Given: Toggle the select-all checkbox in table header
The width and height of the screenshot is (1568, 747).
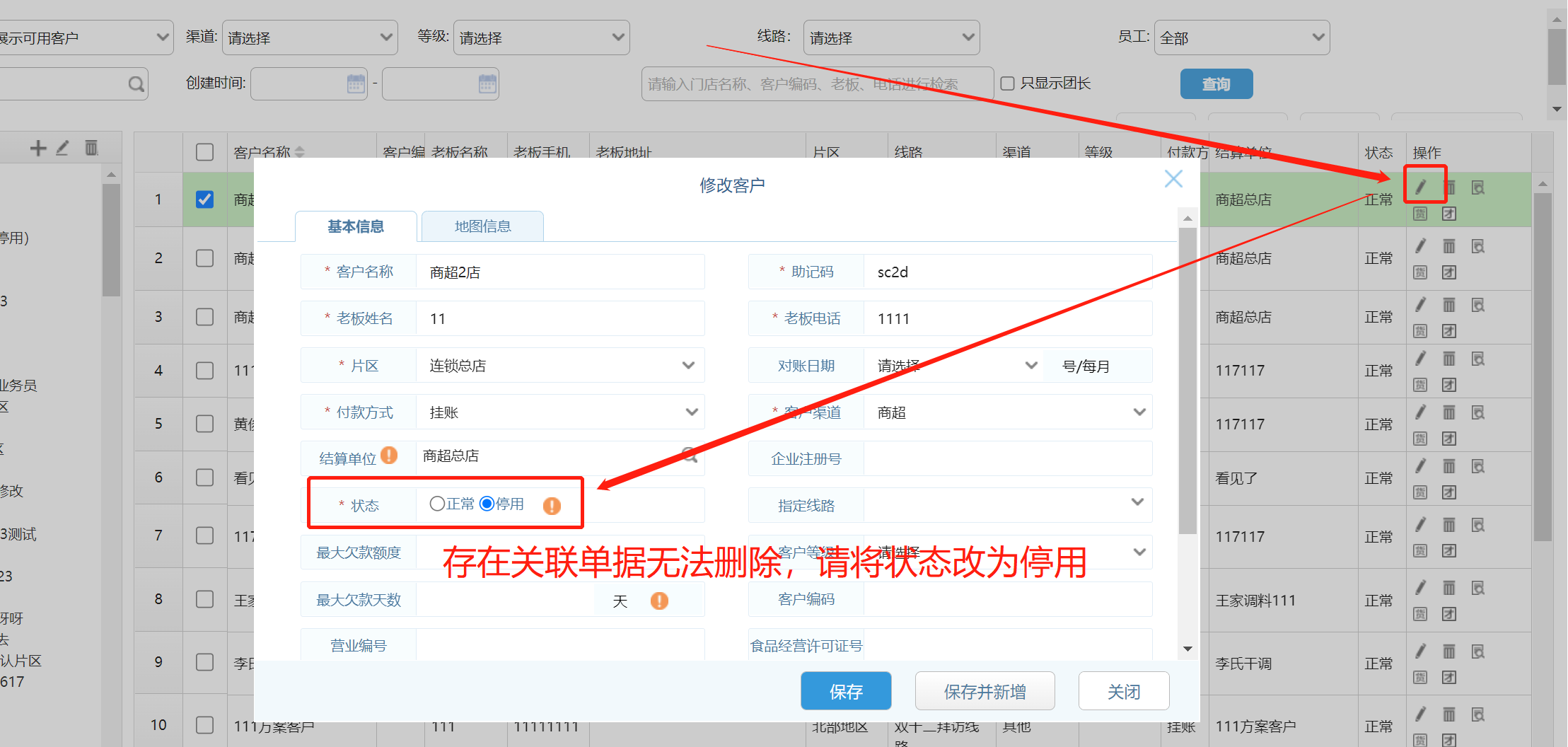Looking at the screenshot, I should pyautogui.click(x=204, y=152).
